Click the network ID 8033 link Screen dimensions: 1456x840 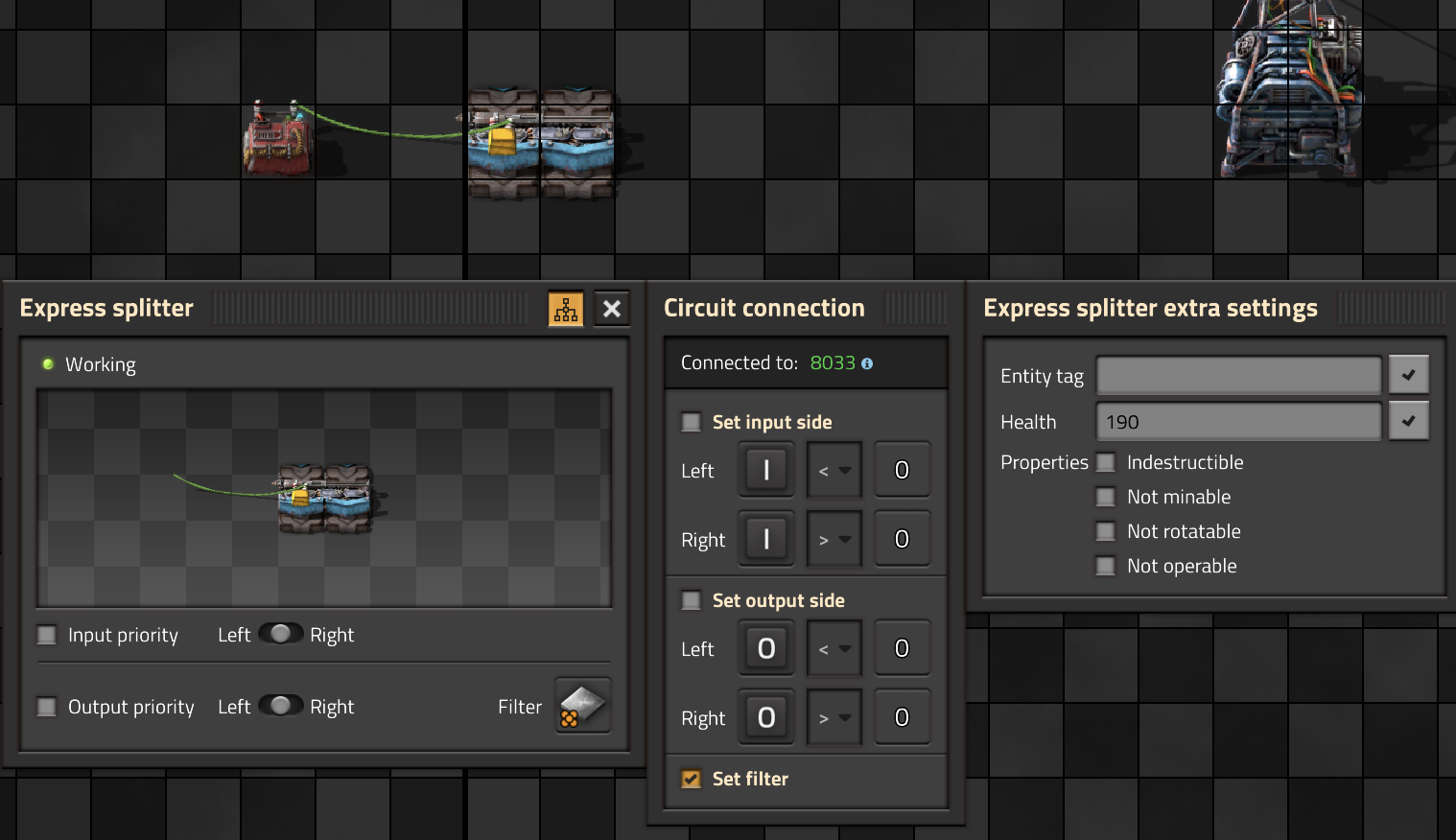(x=833, y=363)
